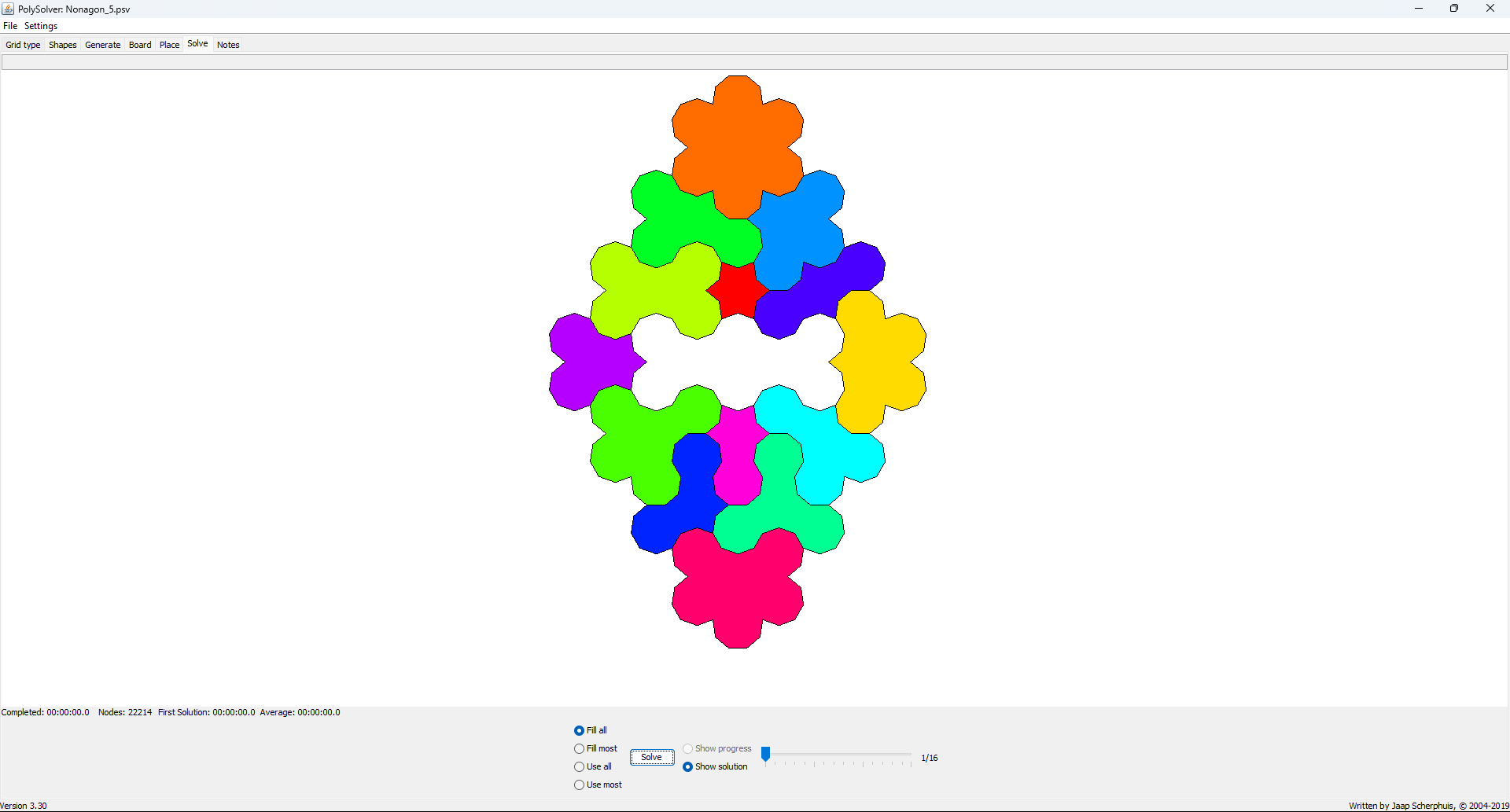Click the yellow-green piece at left middle
Screen dimensions: 1510x812
[654, 292]
